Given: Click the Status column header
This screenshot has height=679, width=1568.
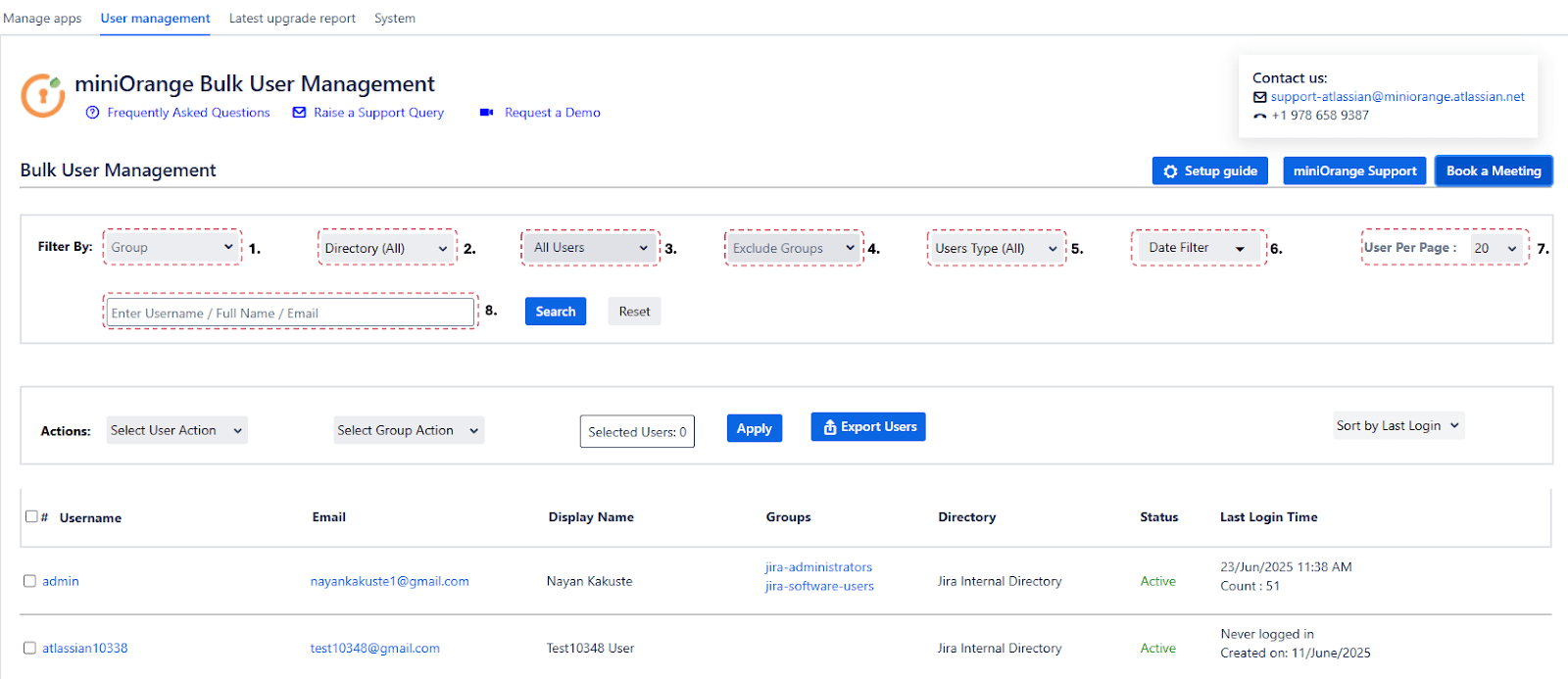Looking at the screenshot, I should pyautogui.click(x=1159, y=516).
